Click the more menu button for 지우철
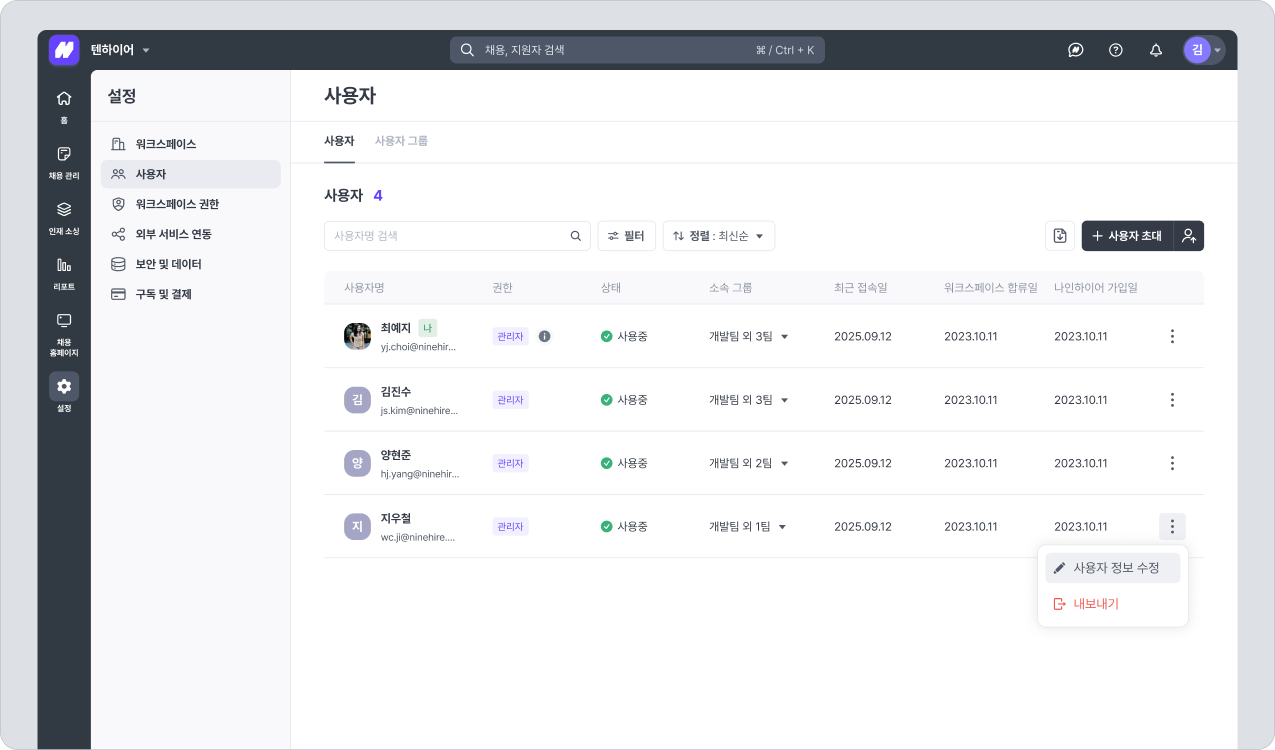This screenshot has width=1275, height=750. (1172, 527)
